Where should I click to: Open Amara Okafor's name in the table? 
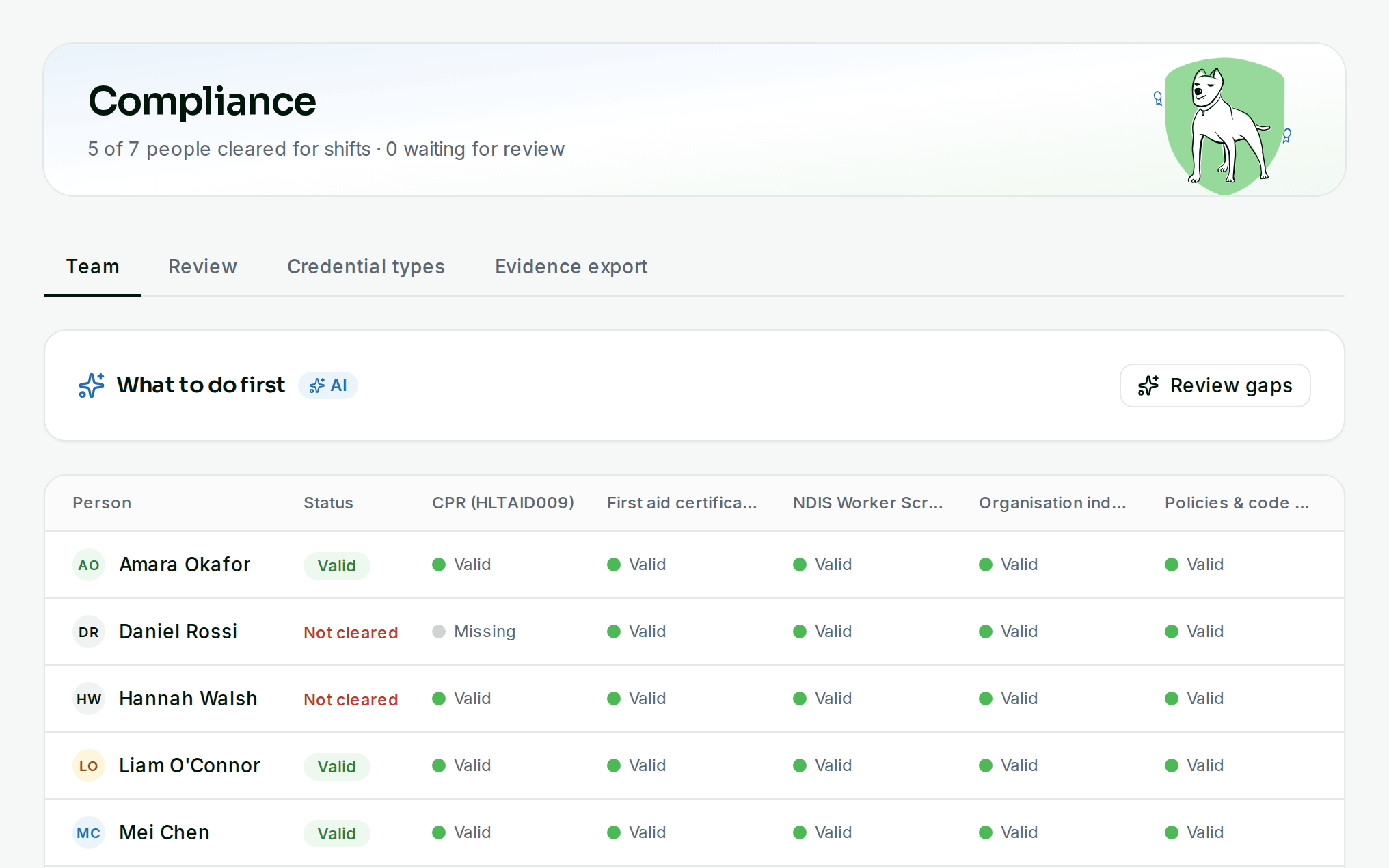[185, 565]
